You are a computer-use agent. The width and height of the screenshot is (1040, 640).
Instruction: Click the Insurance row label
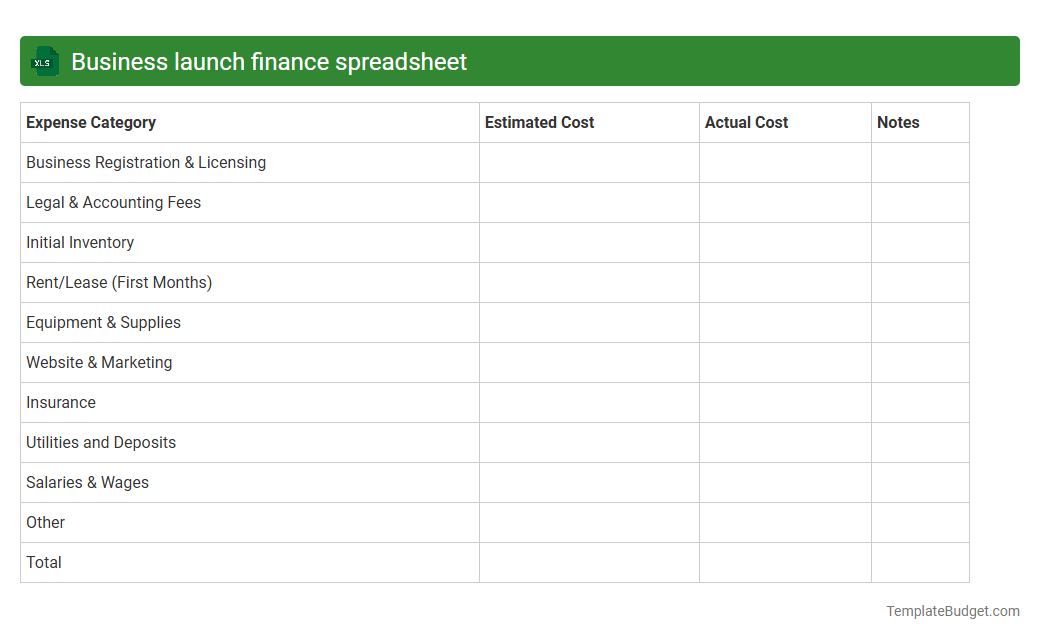(61, 402)
